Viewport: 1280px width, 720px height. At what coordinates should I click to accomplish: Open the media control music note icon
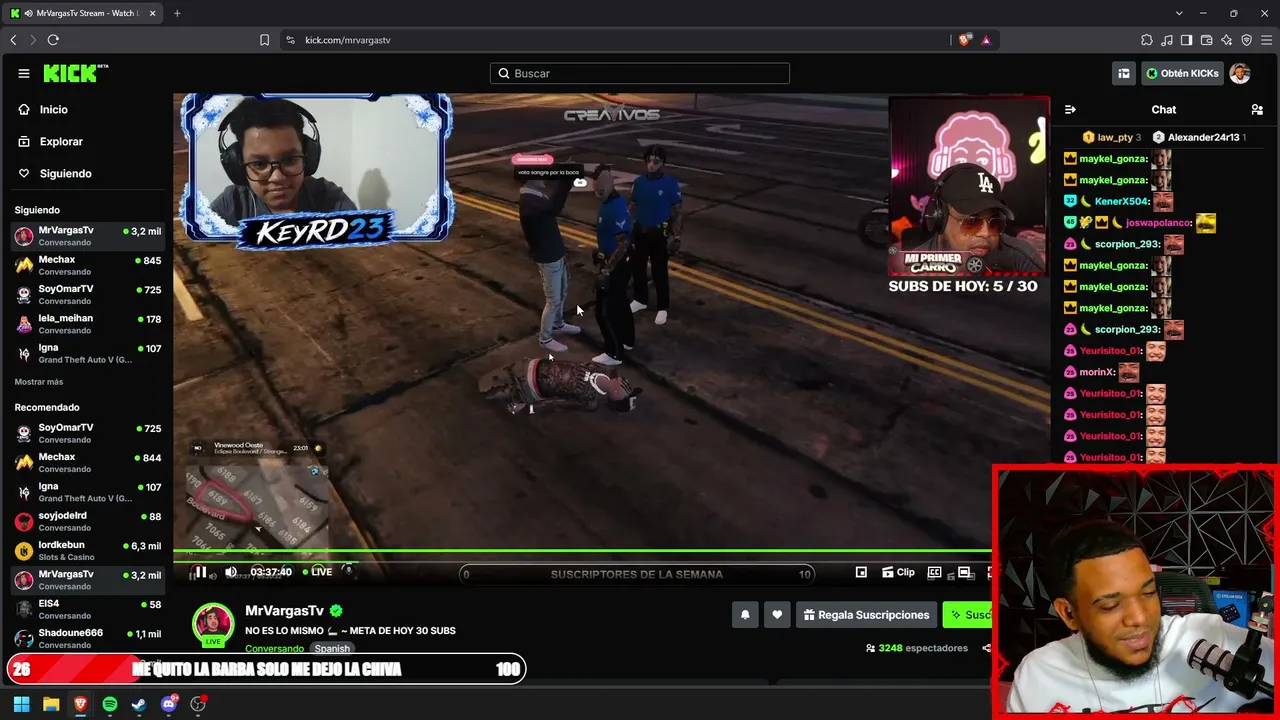coord(1167,40)
